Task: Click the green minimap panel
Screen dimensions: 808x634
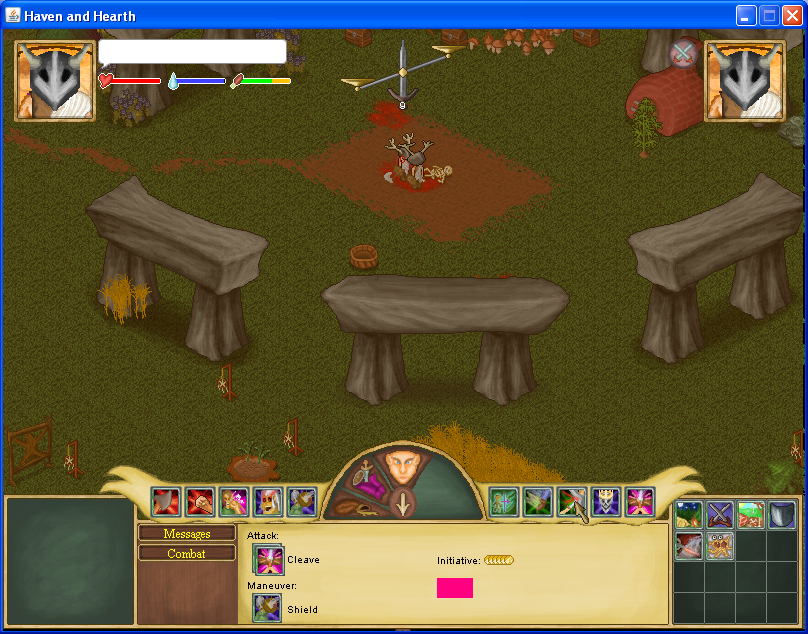Action: (70, 561)
